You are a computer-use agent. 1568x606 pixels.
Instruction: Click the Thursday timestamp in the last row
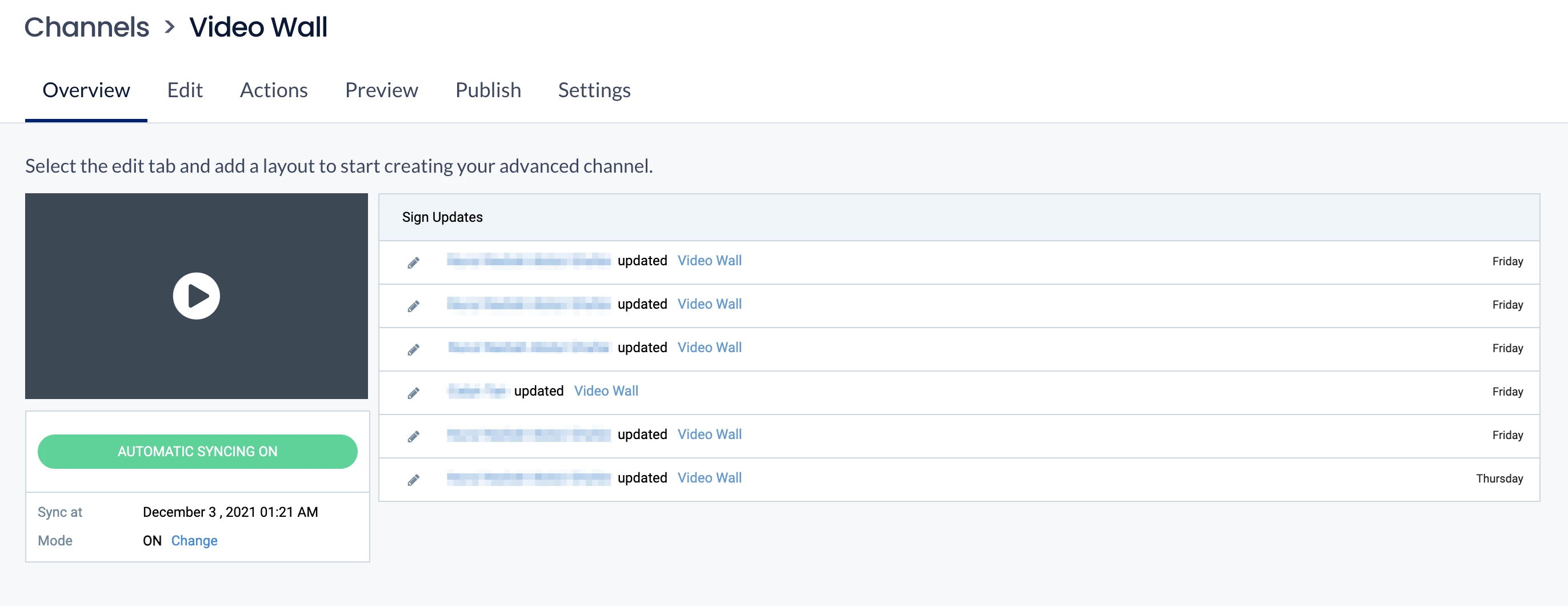[1499, 479]
